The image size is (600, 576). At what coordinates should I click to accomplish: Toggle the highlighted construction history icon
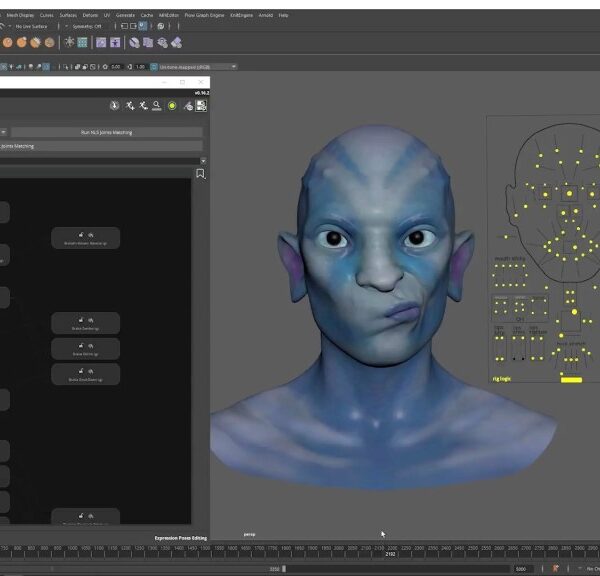click(143, 26)
